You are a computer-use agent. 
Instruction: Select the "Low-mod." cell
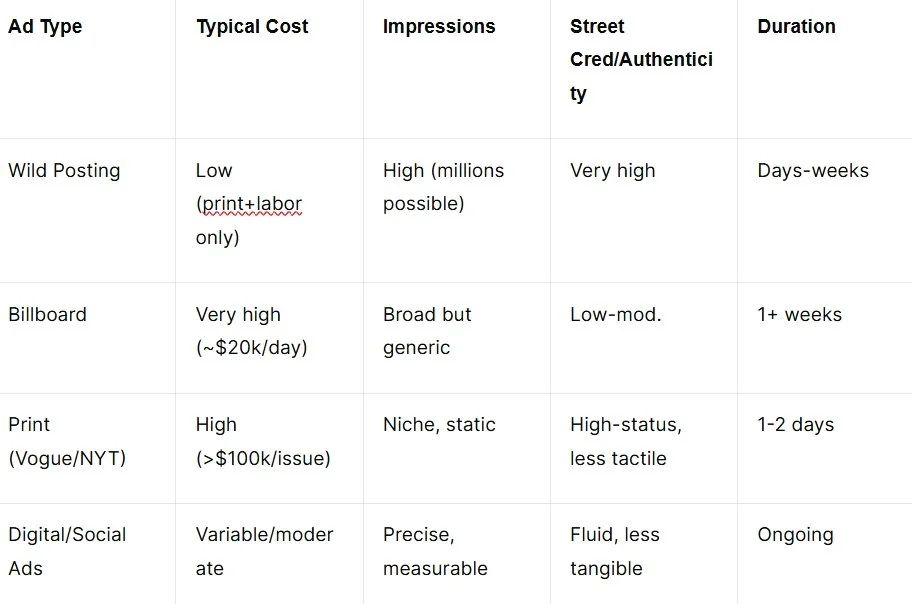pos(616,314)
